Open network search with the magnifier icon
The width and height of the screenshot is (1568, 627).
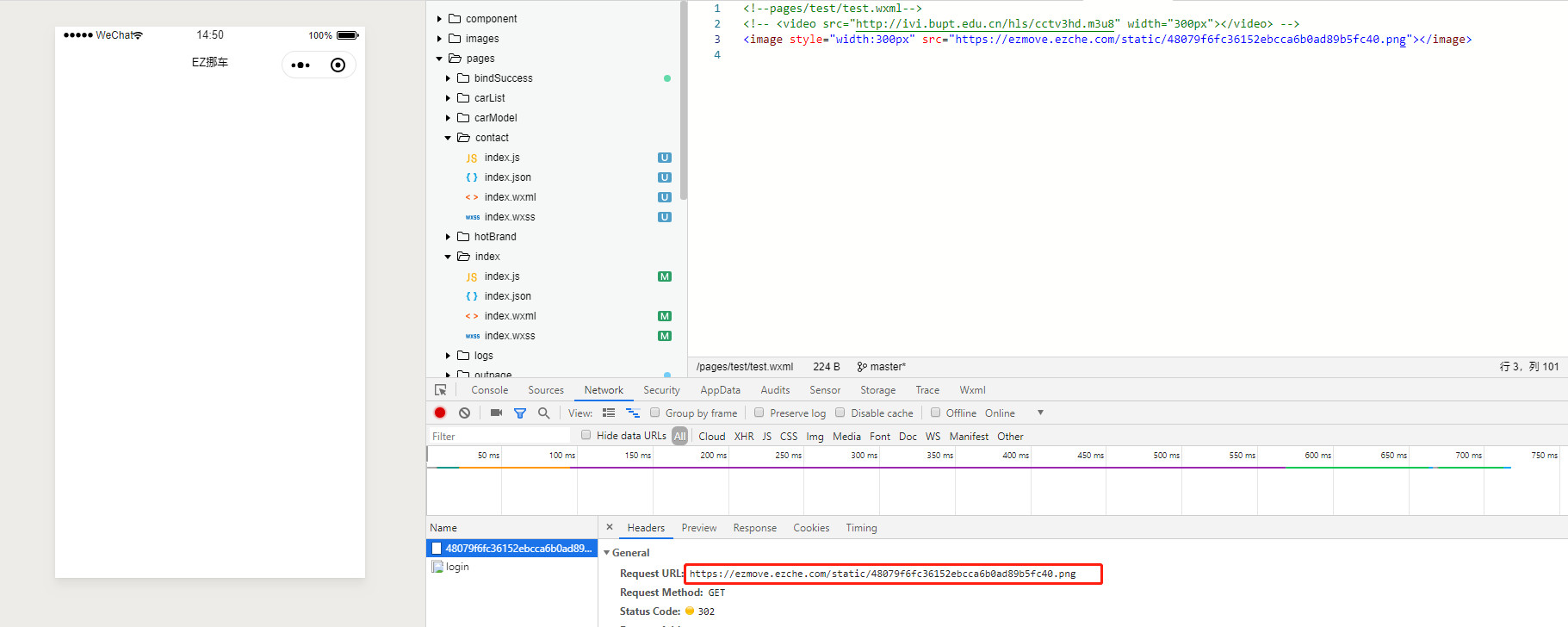[543, 413]
